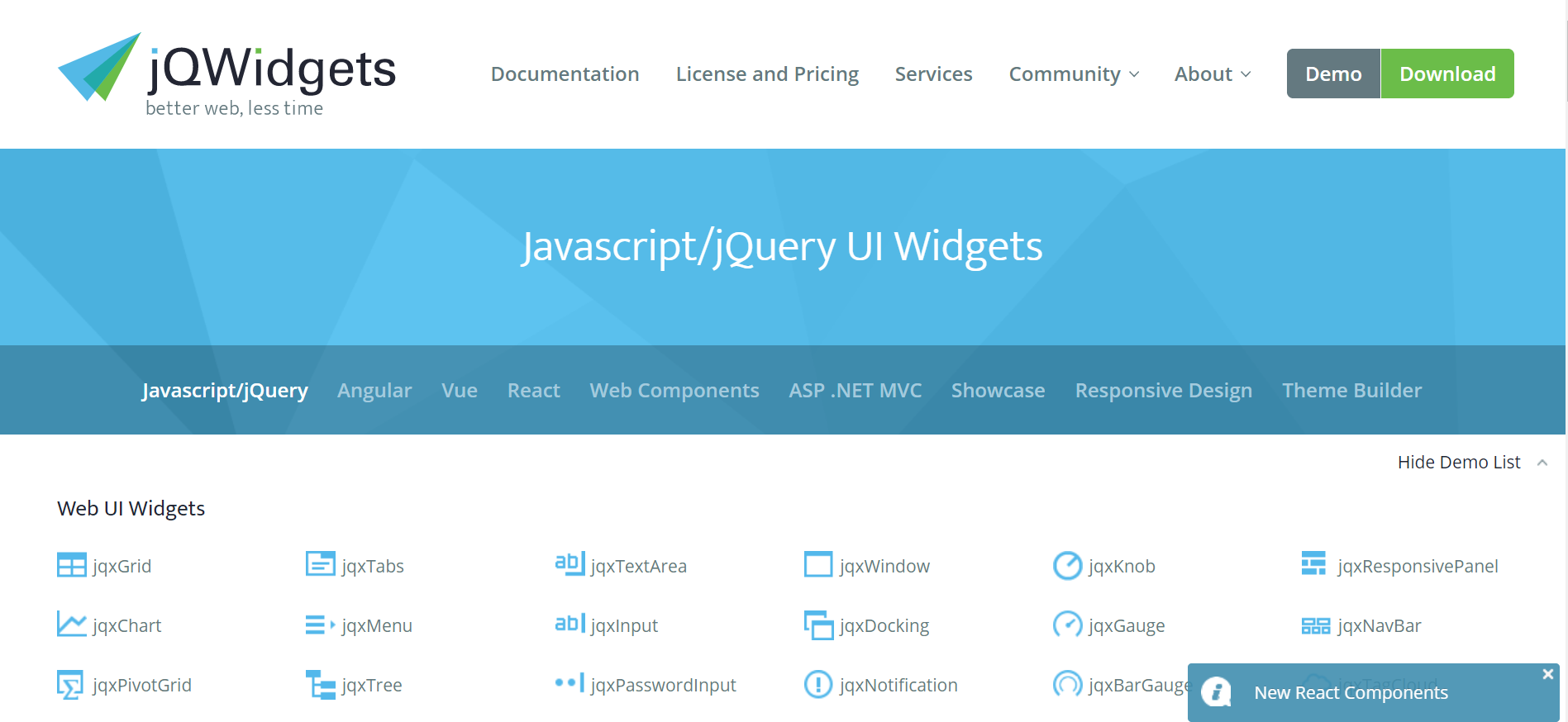Switch to the React tab

[534, 390]
